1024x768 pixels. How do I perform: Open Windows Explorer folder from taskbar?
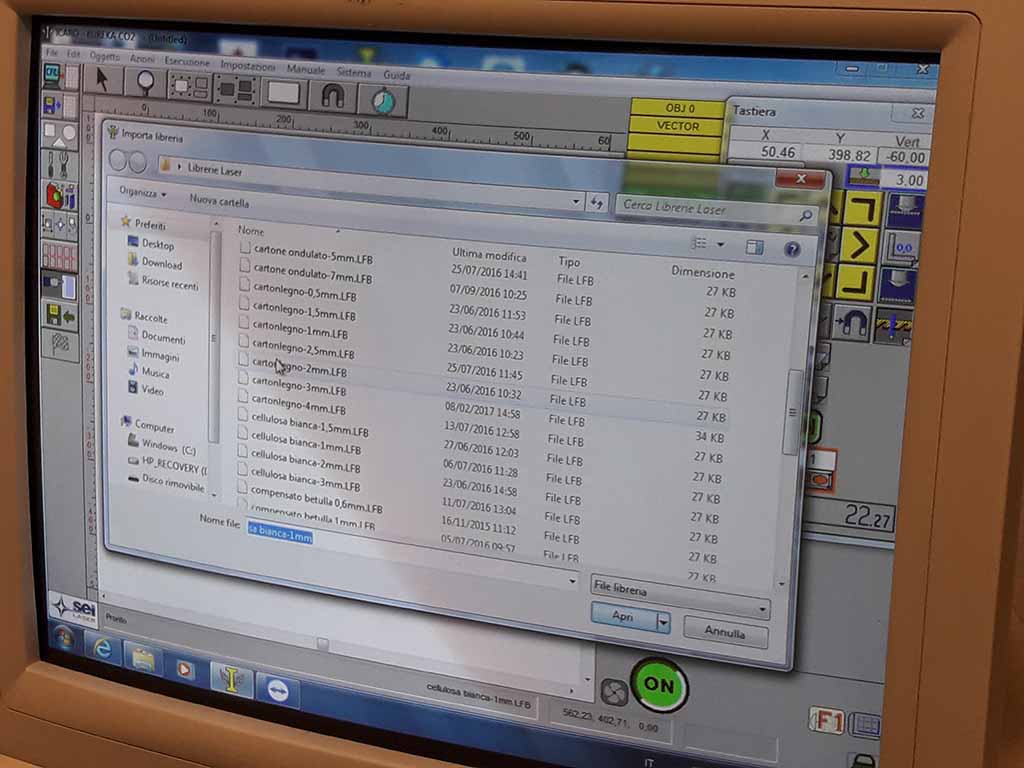pyautogui.click(x=143, y=658)
